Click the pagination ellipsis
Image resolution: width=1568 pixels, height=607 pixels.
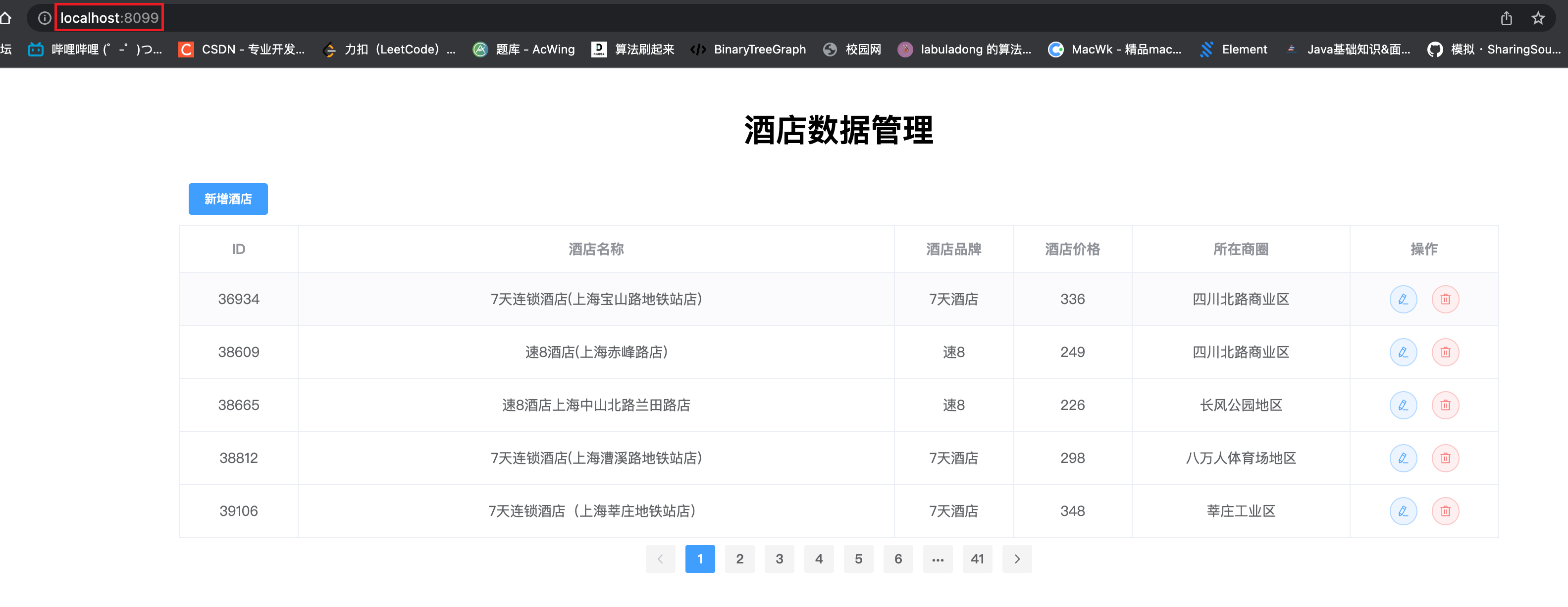[x=938, y=559]
